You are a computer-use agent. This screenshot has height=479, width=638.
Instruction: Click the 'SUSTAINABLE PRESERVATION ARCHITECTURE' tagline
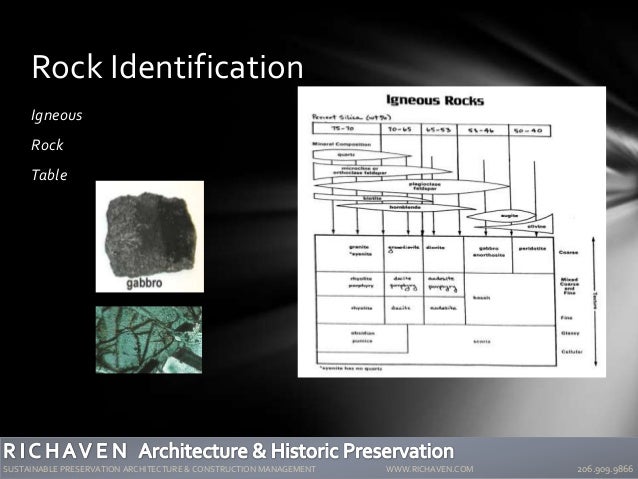[x=159, y=469]
